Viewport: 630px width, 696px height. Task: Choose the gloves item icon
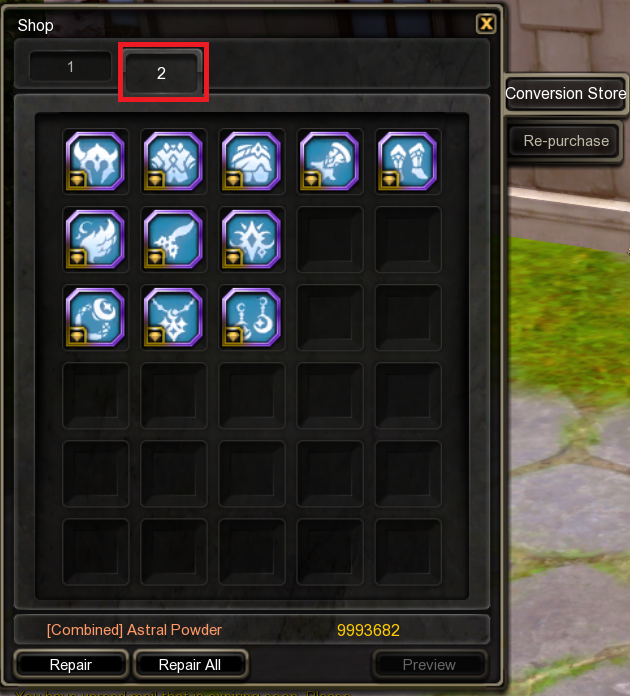tap(330, 161)
